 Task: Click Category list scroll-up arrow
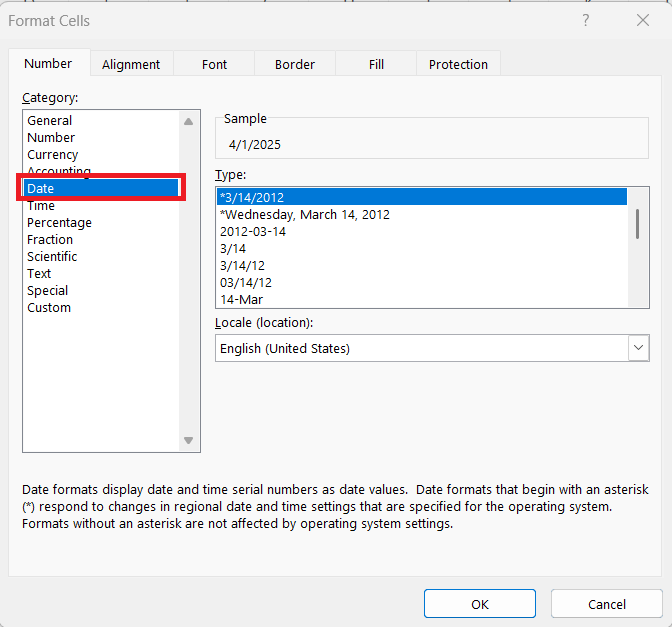(x=189, y=121)
